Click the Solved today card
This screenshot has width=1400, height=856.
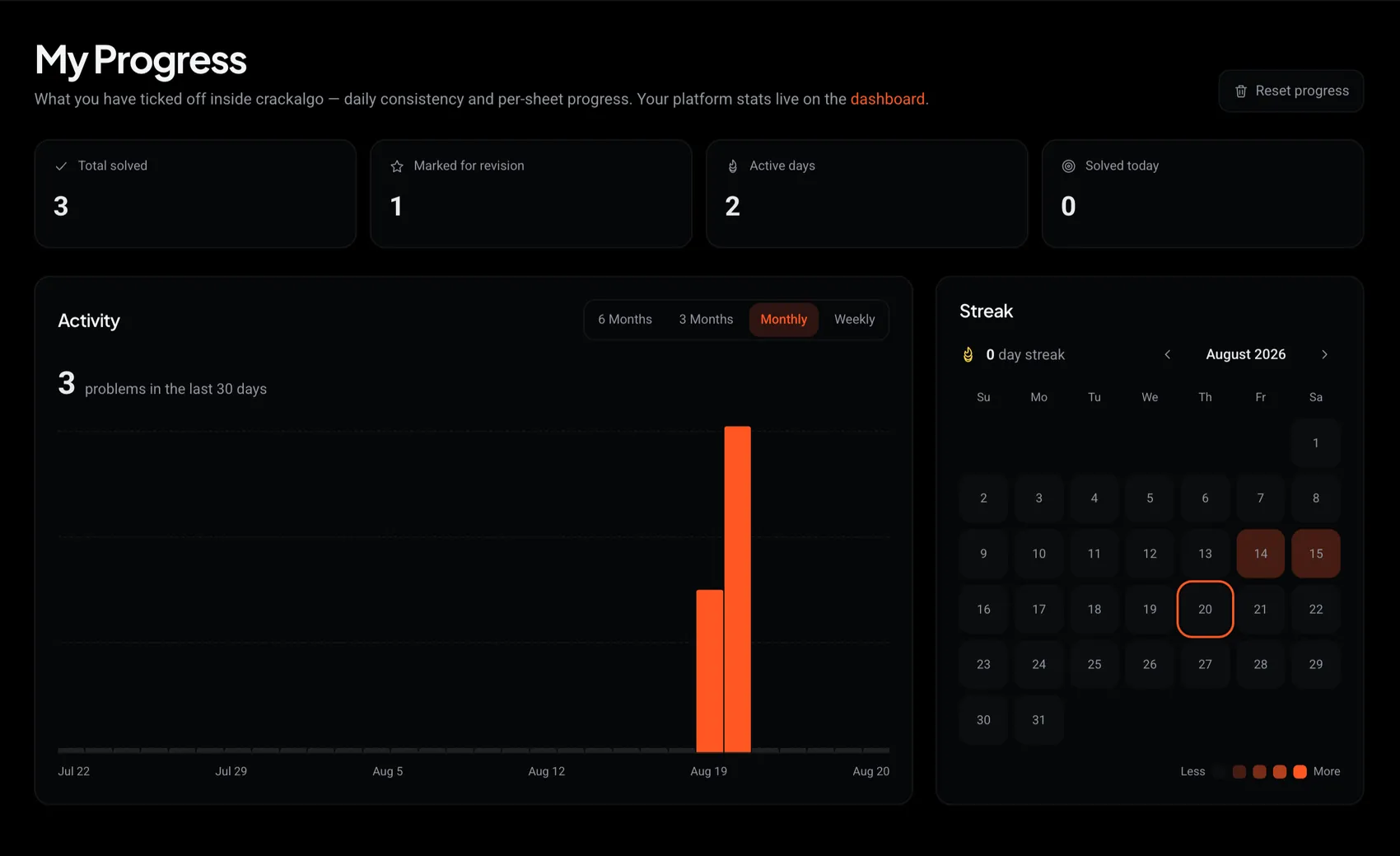click(1202, 194)
